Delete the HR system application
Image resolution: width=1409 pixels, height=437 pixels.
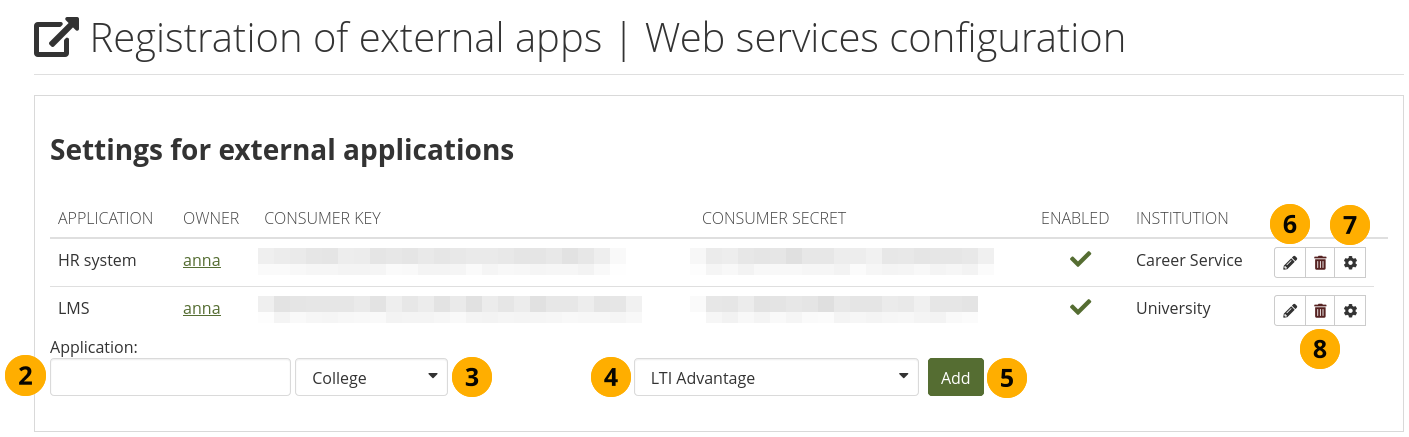[x=1320, y=262]
